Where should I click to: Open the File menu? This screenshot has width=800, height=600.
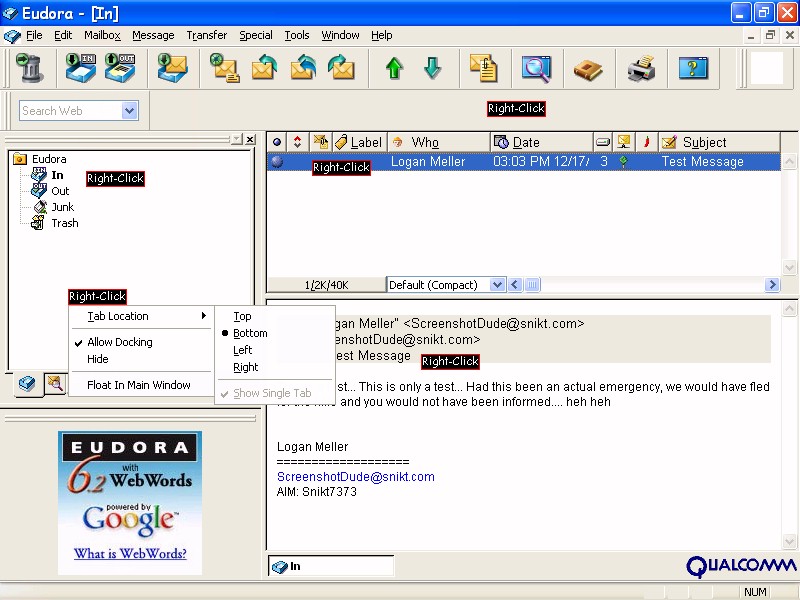coord(34,35)
